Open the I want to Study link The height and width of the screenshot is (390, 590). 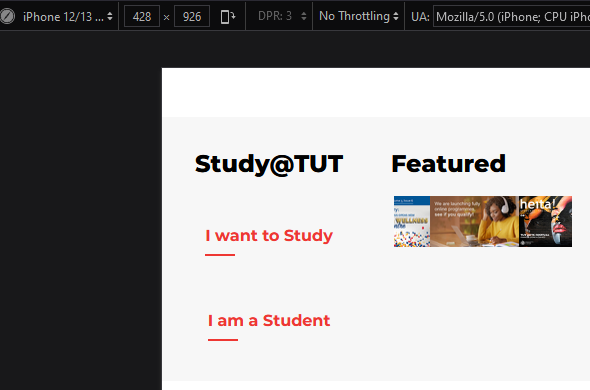(269, 236)
